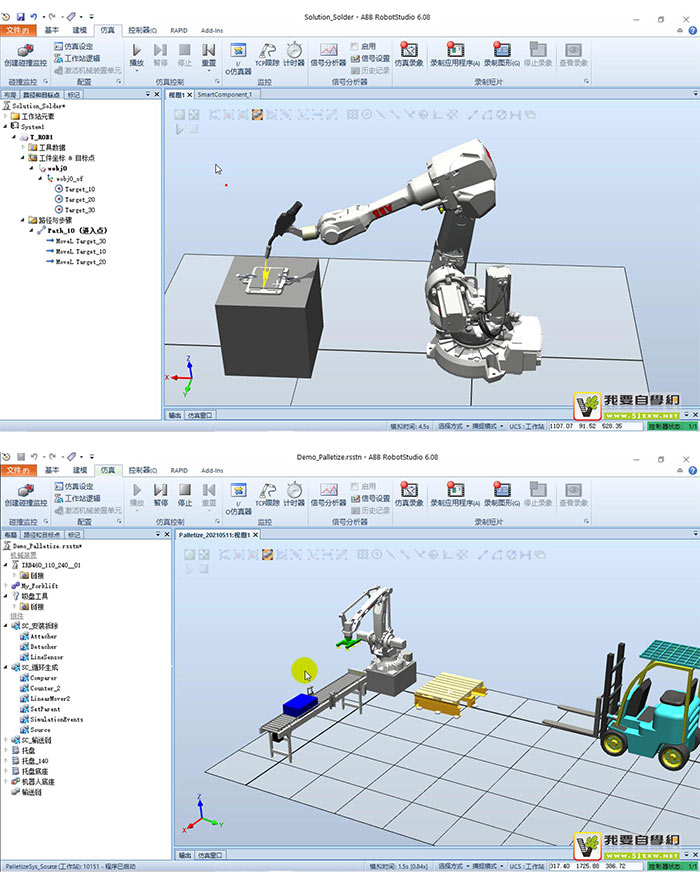Select Counter_2 in the Demo_Palletize tree

pyautogui.click(x=40, y=688)
